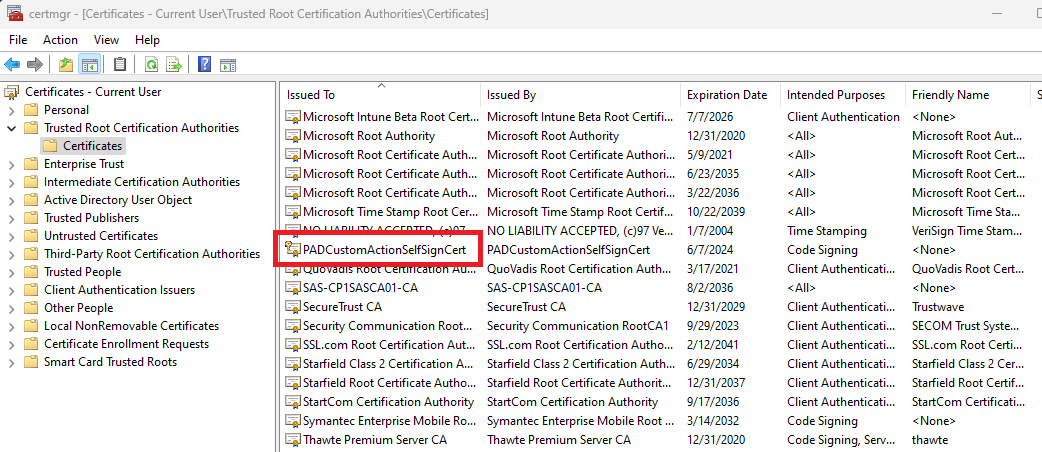Screen dimensions: 1042x452
Task: Click certificate icon for Microsoft Intune Beta Root
Action: (292, 117)
